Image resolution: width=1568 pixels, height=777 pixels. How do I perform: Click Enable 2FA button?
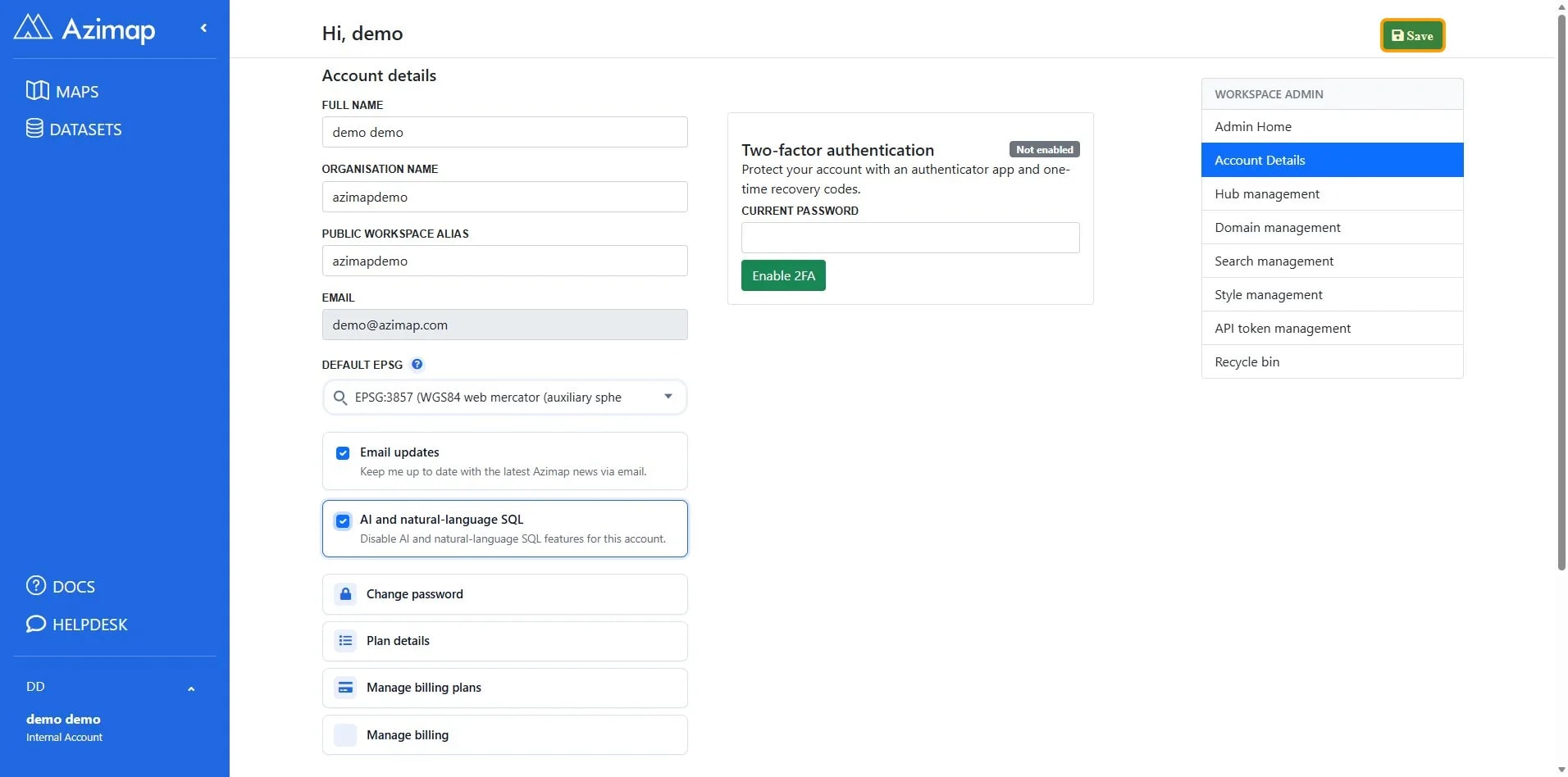pos(783,275)
